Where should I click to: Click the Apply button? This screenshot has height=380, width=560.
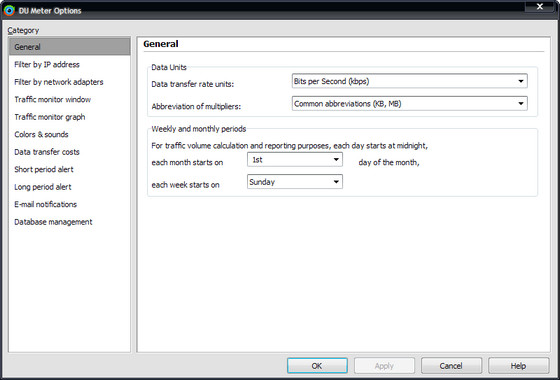pyautogui.click(x=384, y=366)
